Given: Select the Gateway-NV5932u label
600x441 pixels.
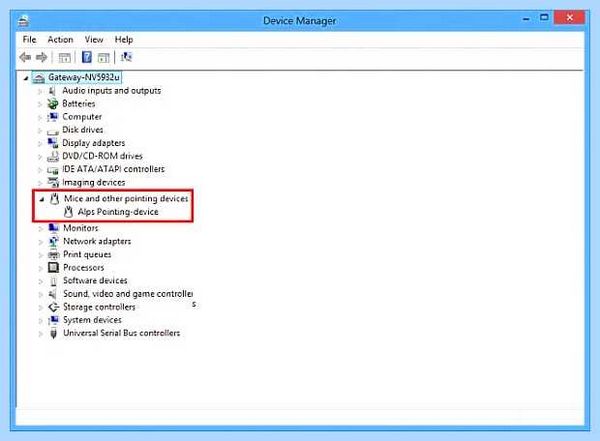Looking at the screenshot, I should (x=84, y=77).
